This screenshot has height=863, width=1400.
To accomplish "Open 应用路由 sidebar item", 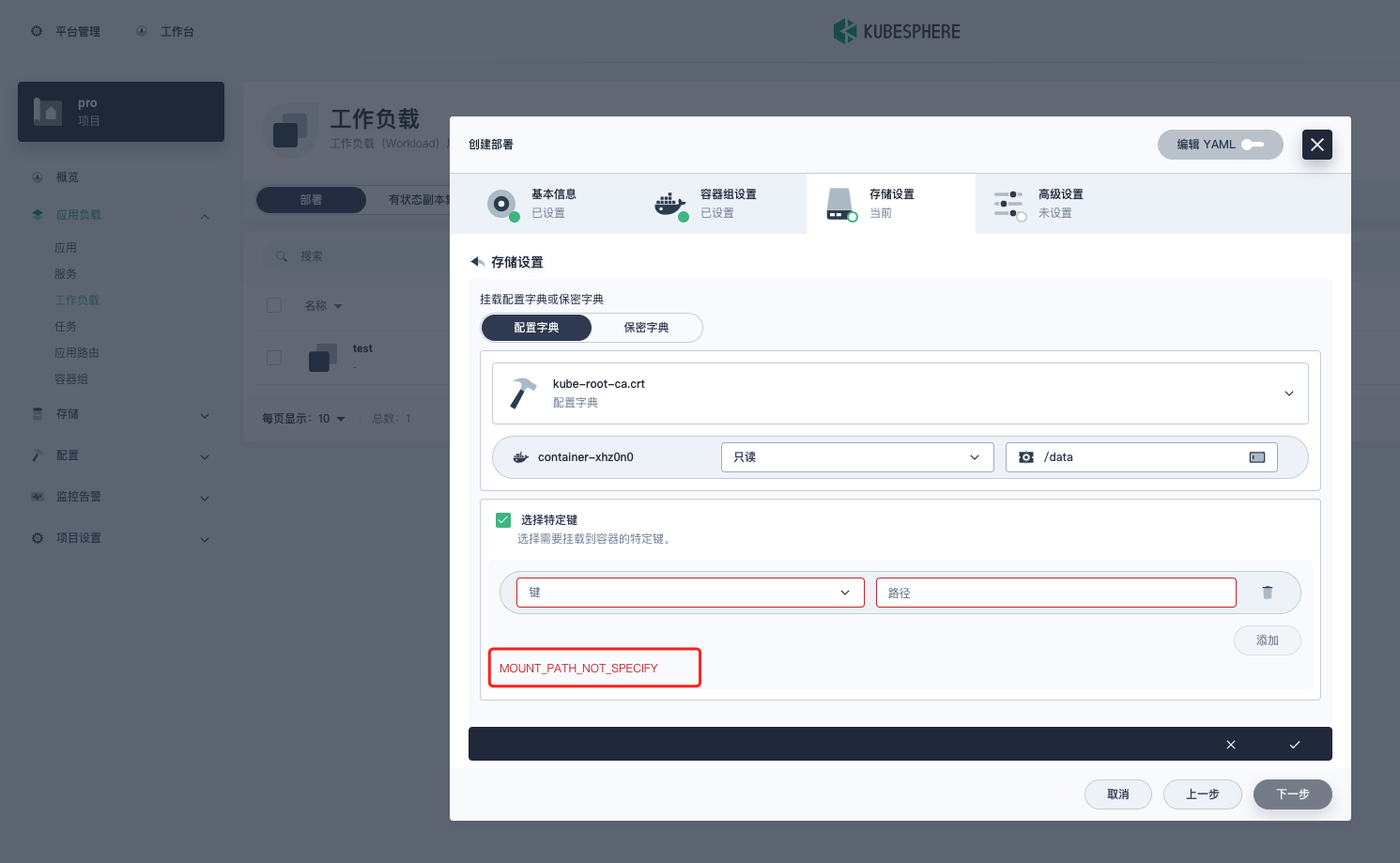I will coord(77,353).
